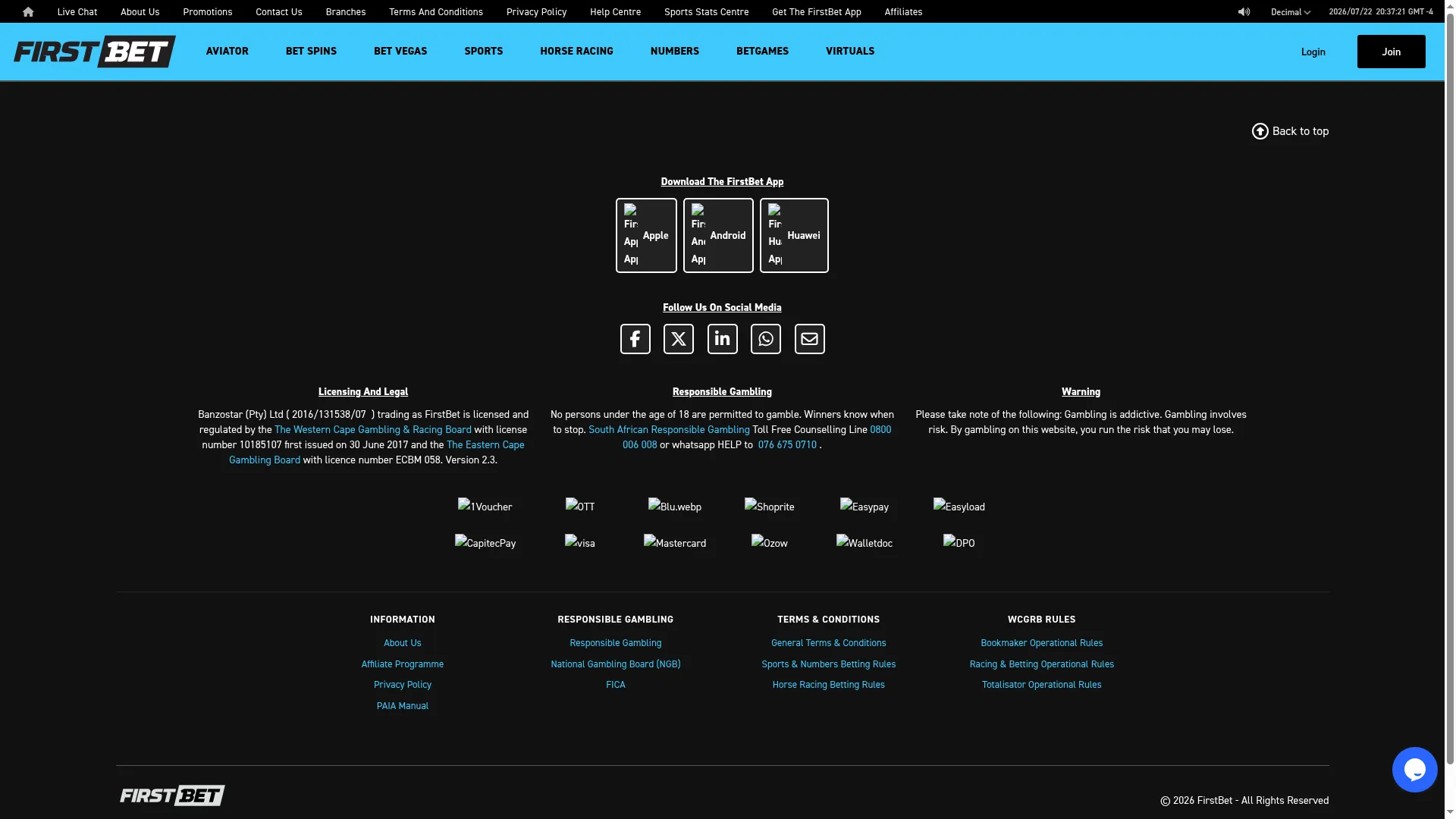
Task: Open the Facebook social media icon
Action: [x=635, y=339]
